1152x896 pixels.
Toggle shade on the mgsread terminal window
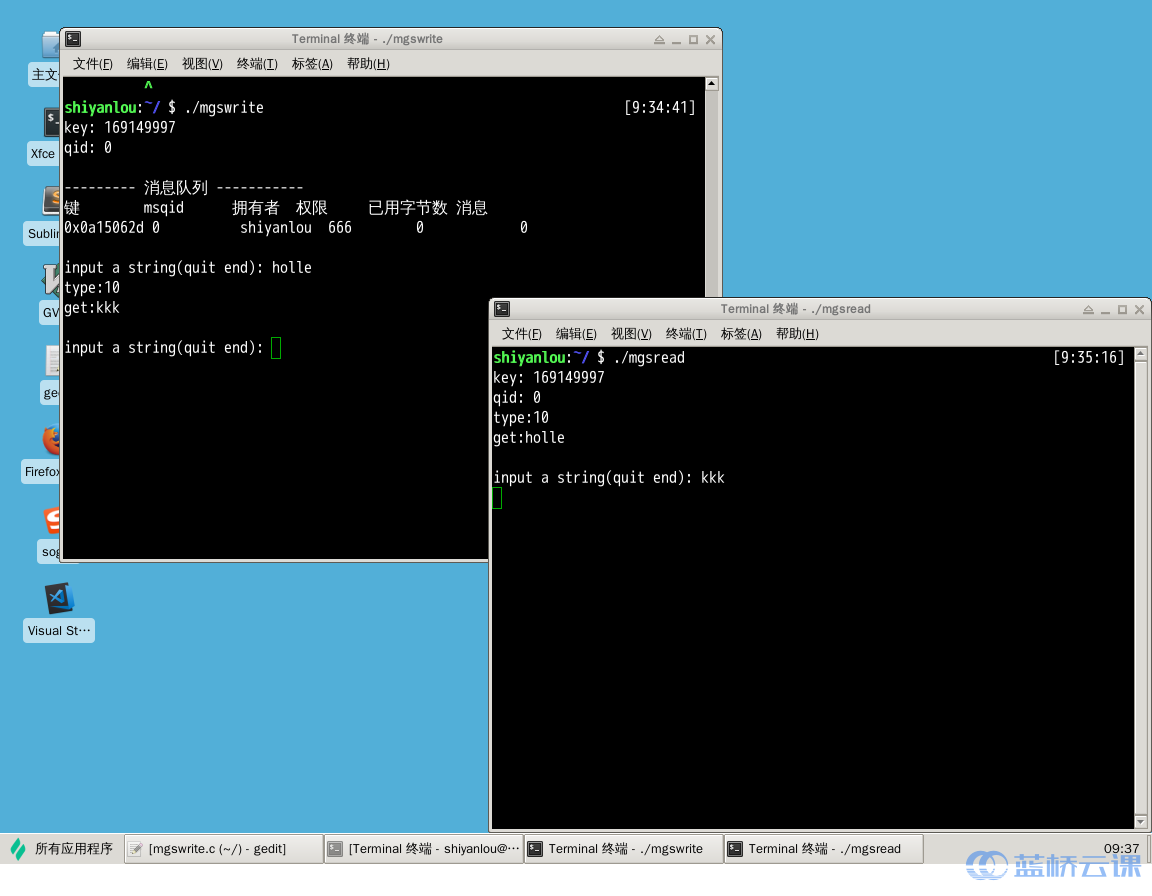click(1088, 309)
